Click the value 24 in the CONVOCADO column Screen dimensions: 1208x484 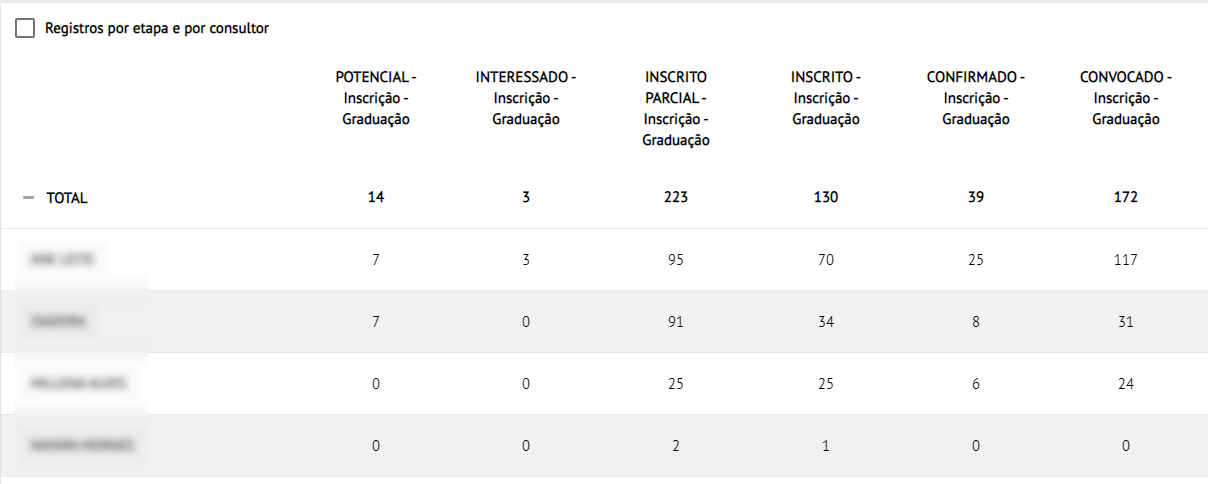coord(1126,384)
